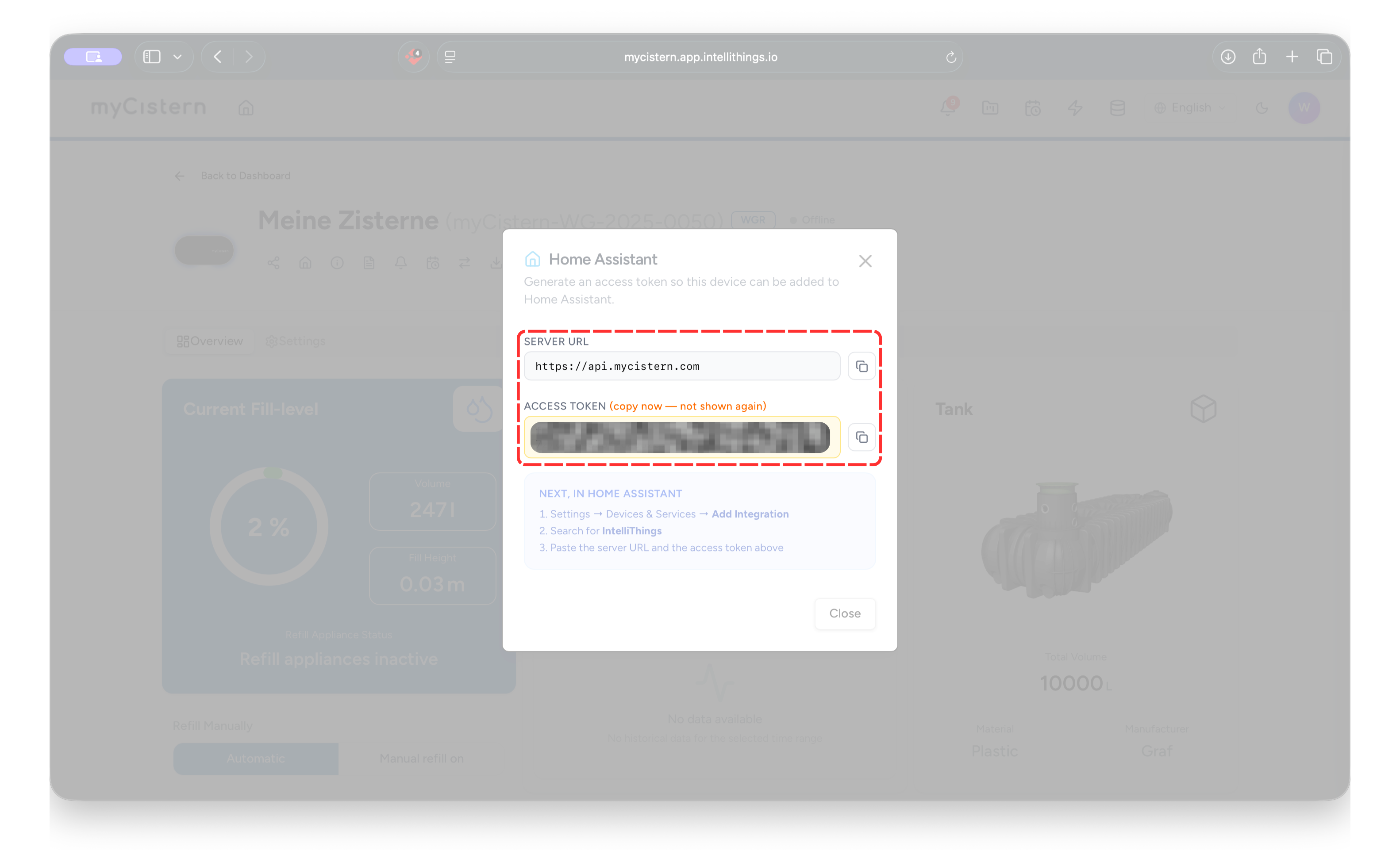Go back in Safari browser toolbar
1400x866 pixels.
(217, 57)
